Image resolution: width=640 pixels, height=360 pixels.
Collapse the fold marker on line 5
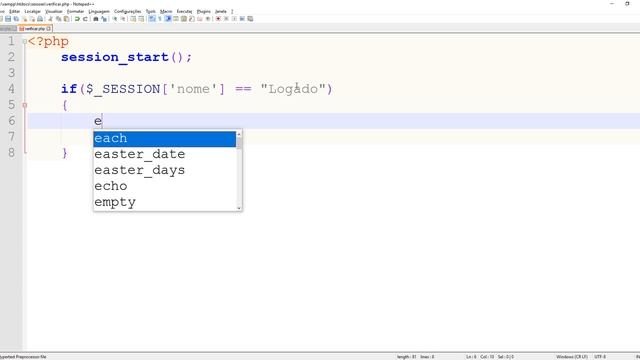24,105
